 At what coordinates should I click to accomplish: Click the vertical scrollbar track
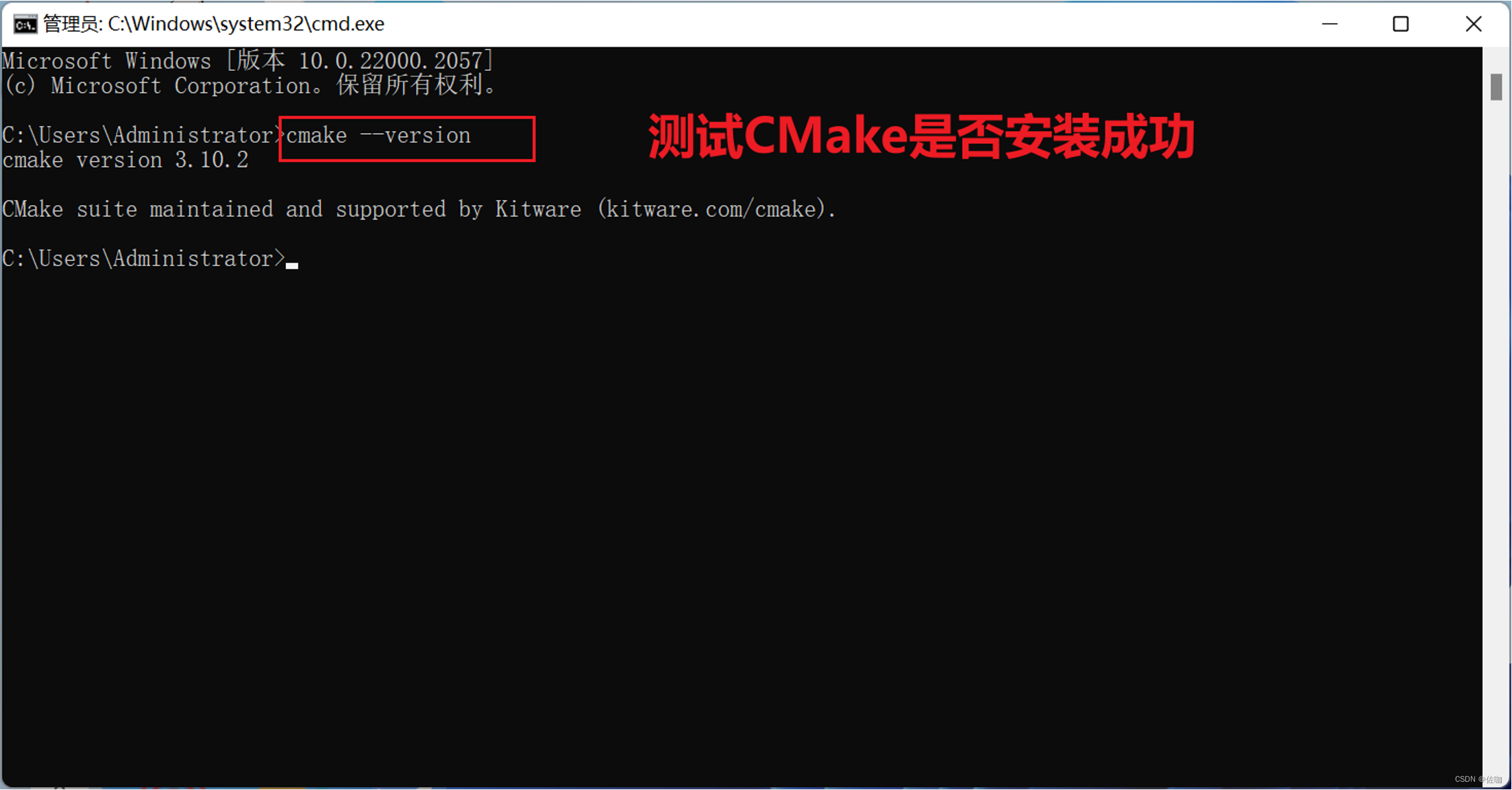click(1500, 400)
